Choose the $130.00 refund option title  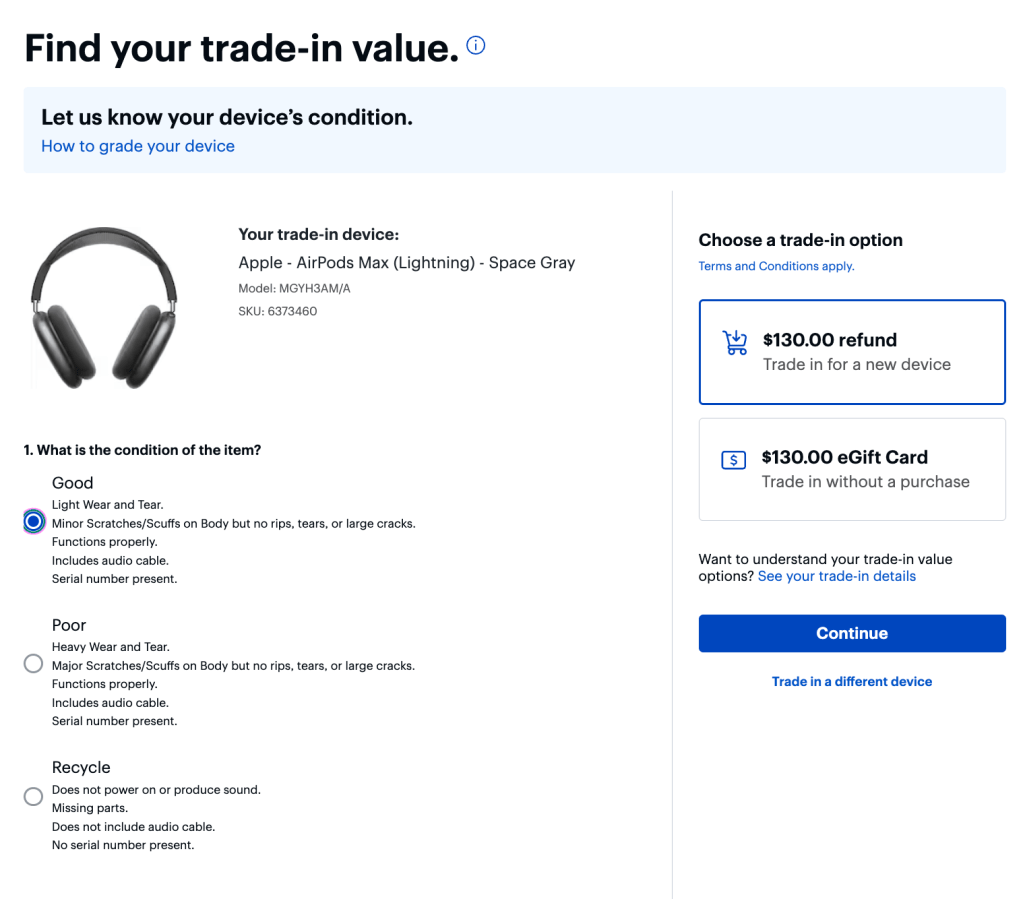[x=830, y=340]
